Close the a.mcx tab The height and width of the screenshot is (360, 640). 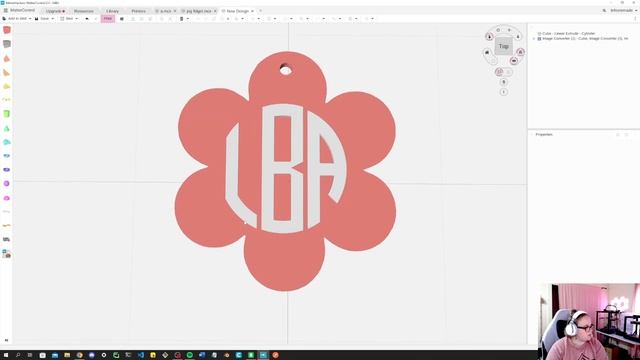(175, 11)
